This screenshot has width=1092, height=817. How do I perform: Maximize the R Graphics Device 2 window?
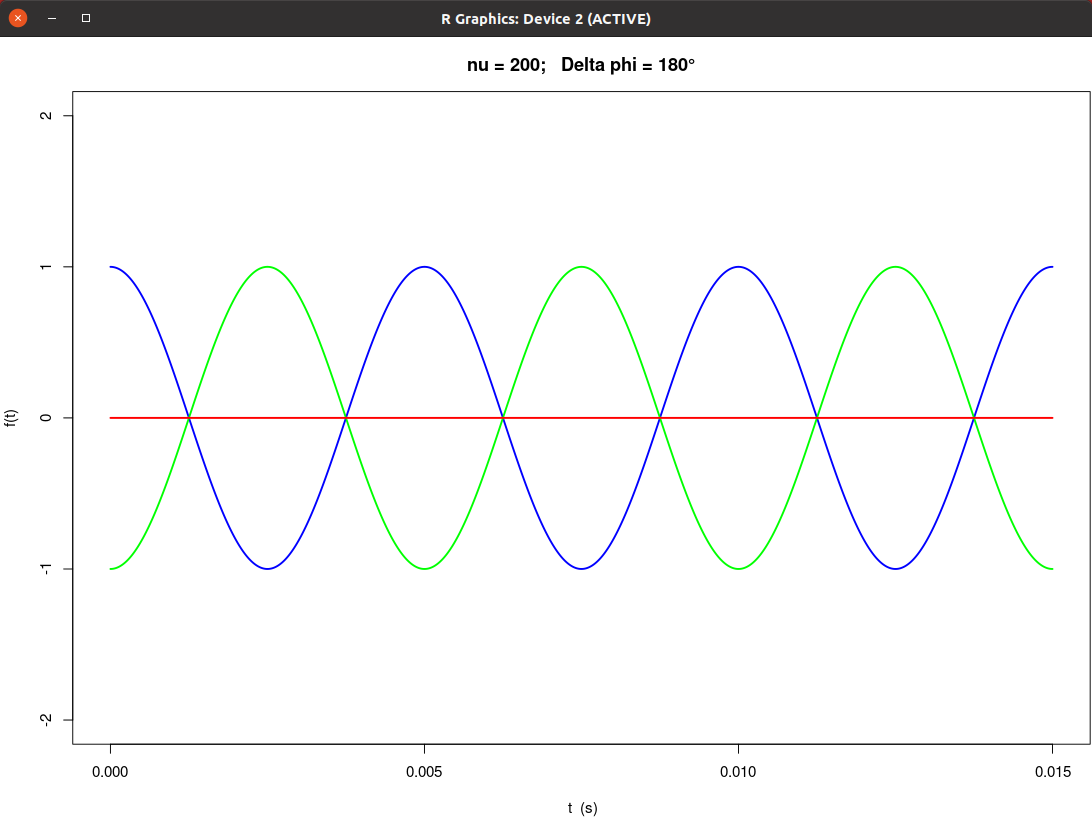(86, 18)
